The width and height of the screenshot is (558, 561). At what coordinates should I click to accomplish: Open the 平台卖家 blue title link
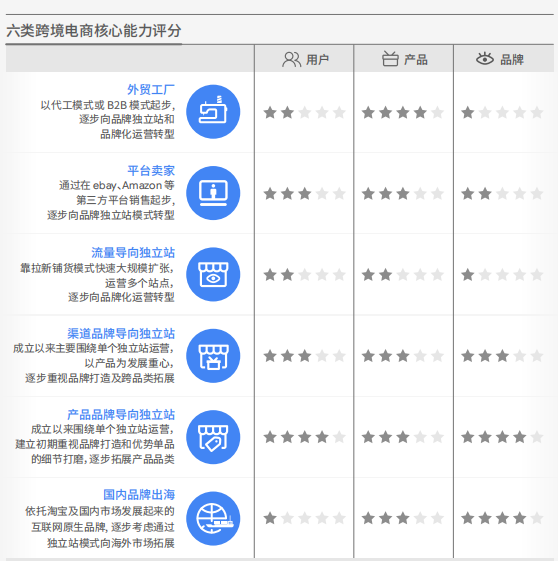point(151,171)
